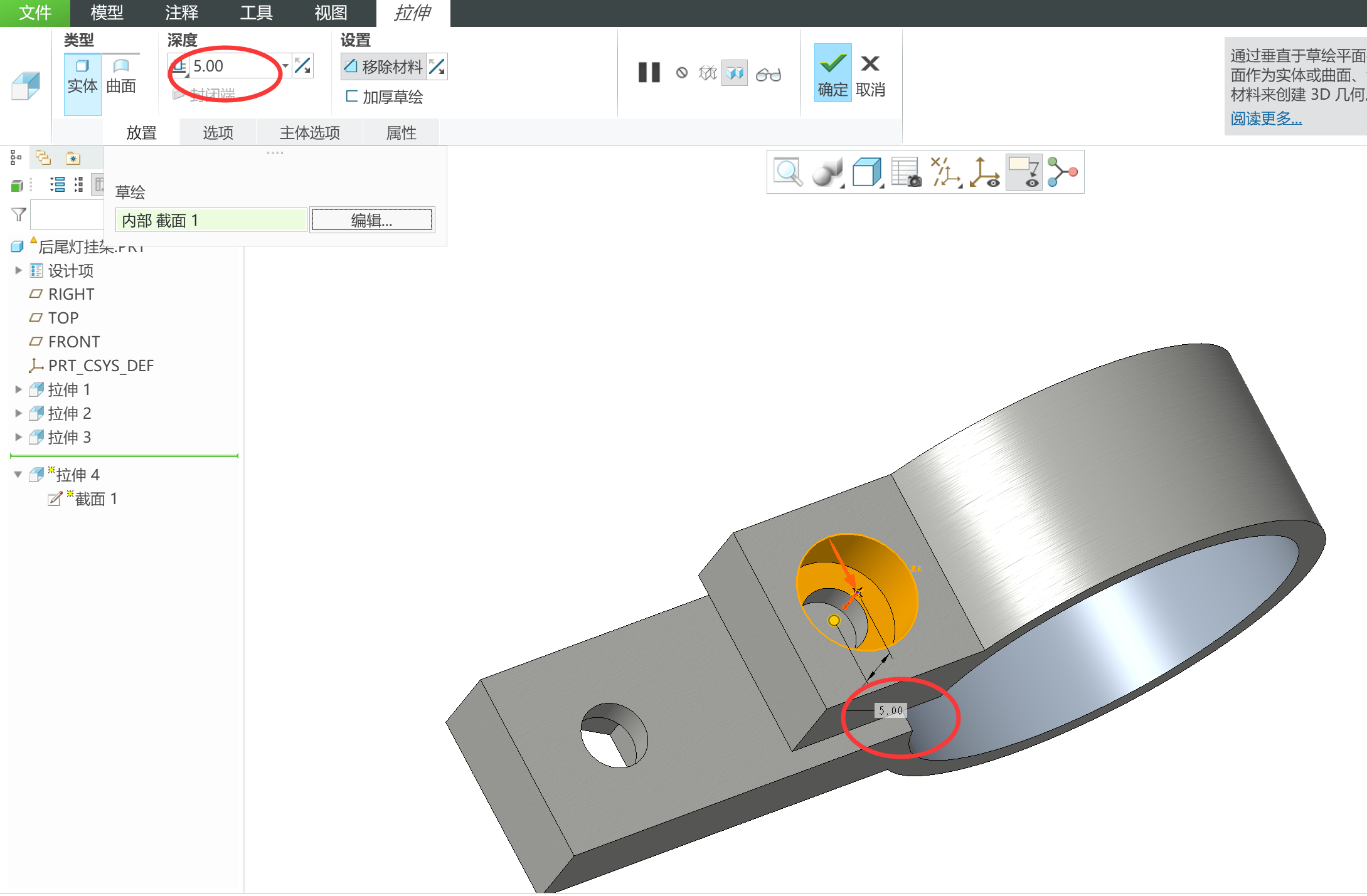Select the 曲面 surface type
The image size is (1367, 896).
121,76
